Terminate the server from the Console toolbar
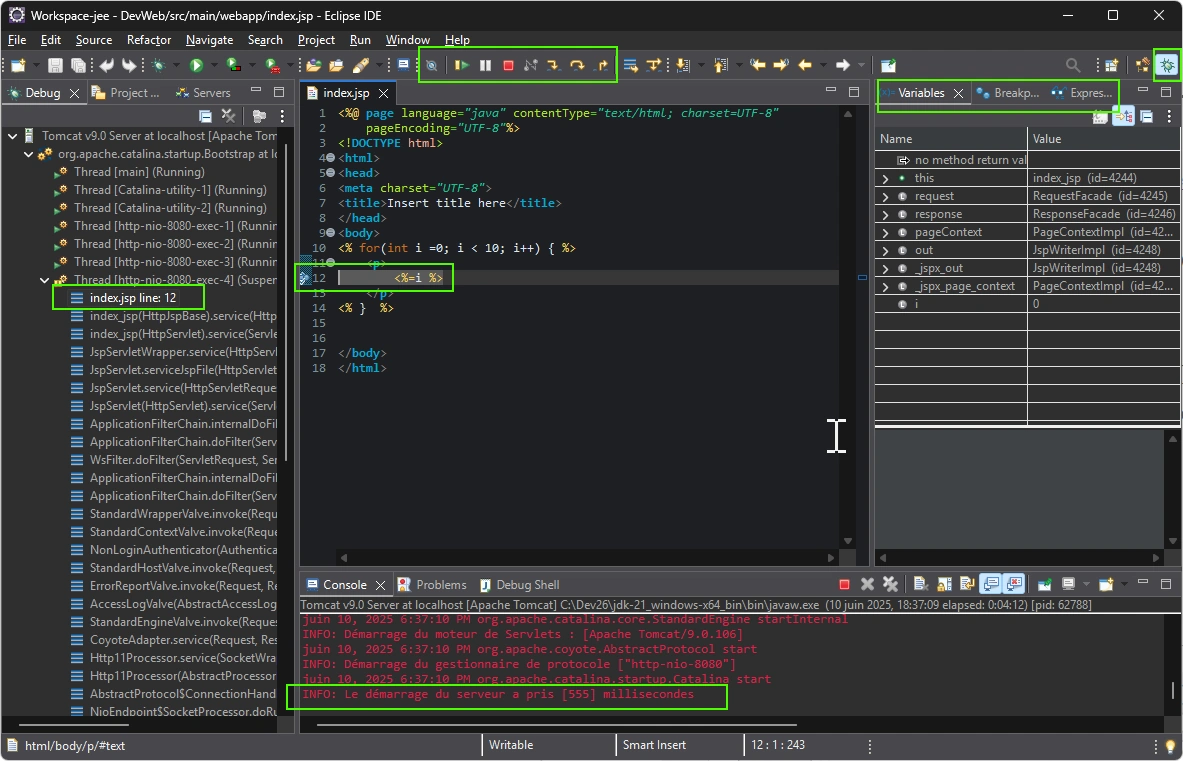 coord(844,585)
